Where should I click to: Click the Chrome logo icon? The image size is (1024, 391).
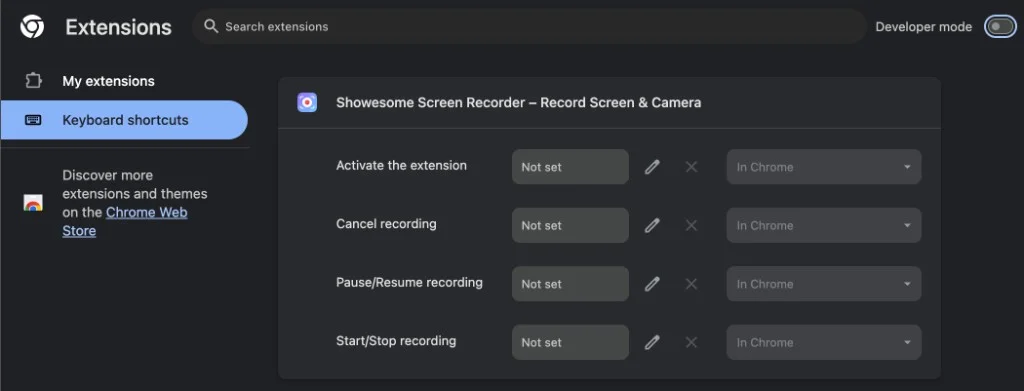[32, 27]
